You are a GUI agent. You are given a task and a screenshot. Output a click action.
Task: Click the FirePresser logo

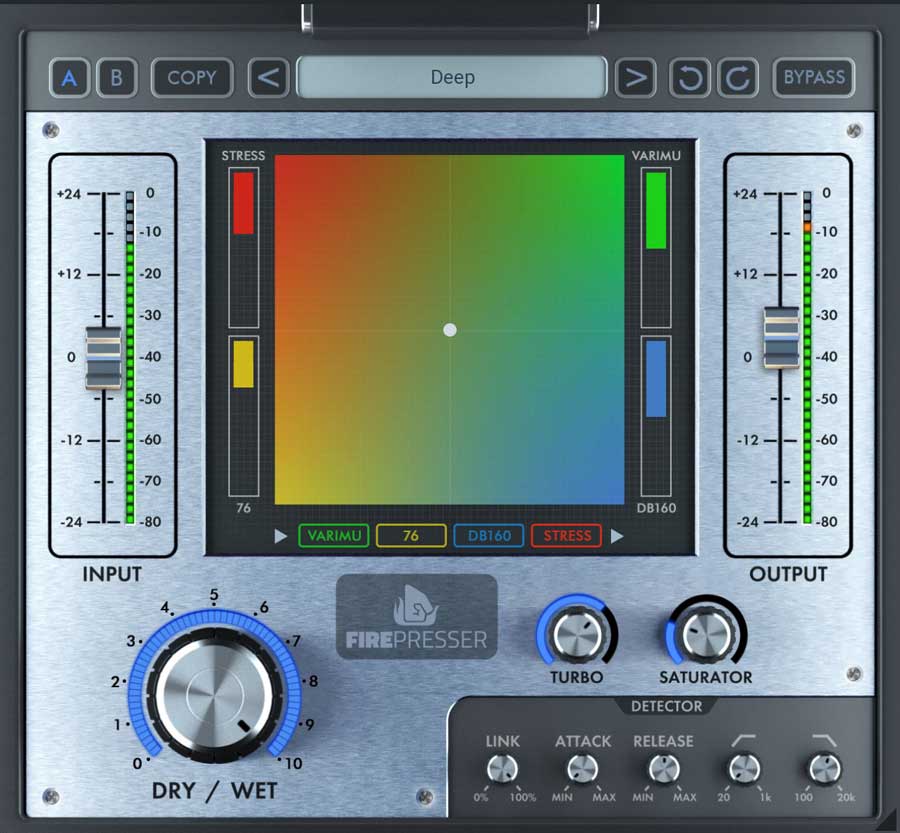(x=417, y=617)
